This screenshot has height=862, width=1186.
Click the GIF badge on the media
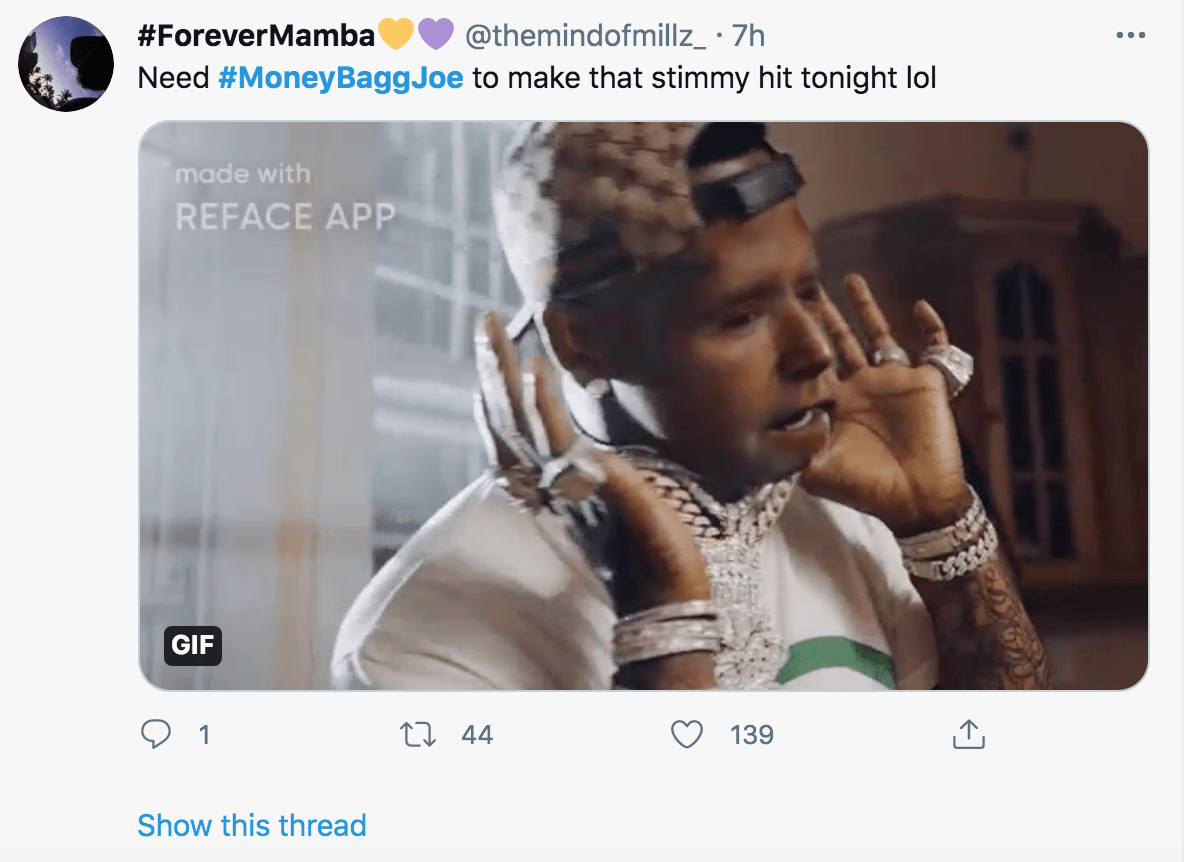pyautogui.click(x=193, y=645)
